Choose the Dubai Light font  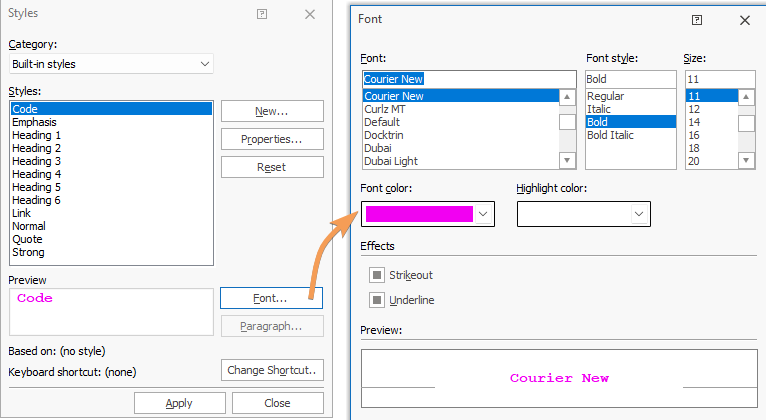(x=391, y=161)
